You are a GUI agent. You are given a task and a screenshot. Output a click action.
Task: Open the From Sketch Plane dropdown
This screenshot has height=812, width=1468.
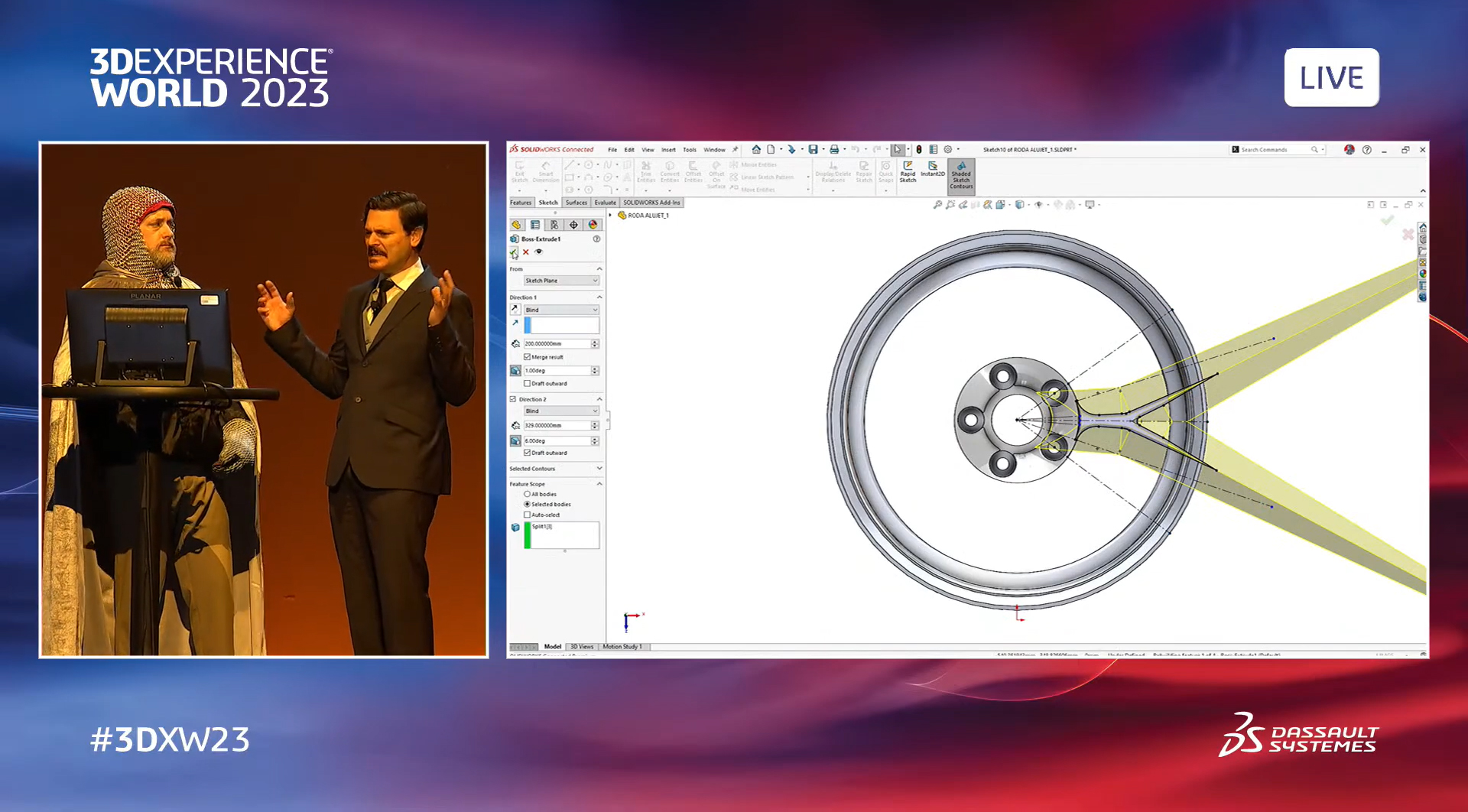click(561, 281)
